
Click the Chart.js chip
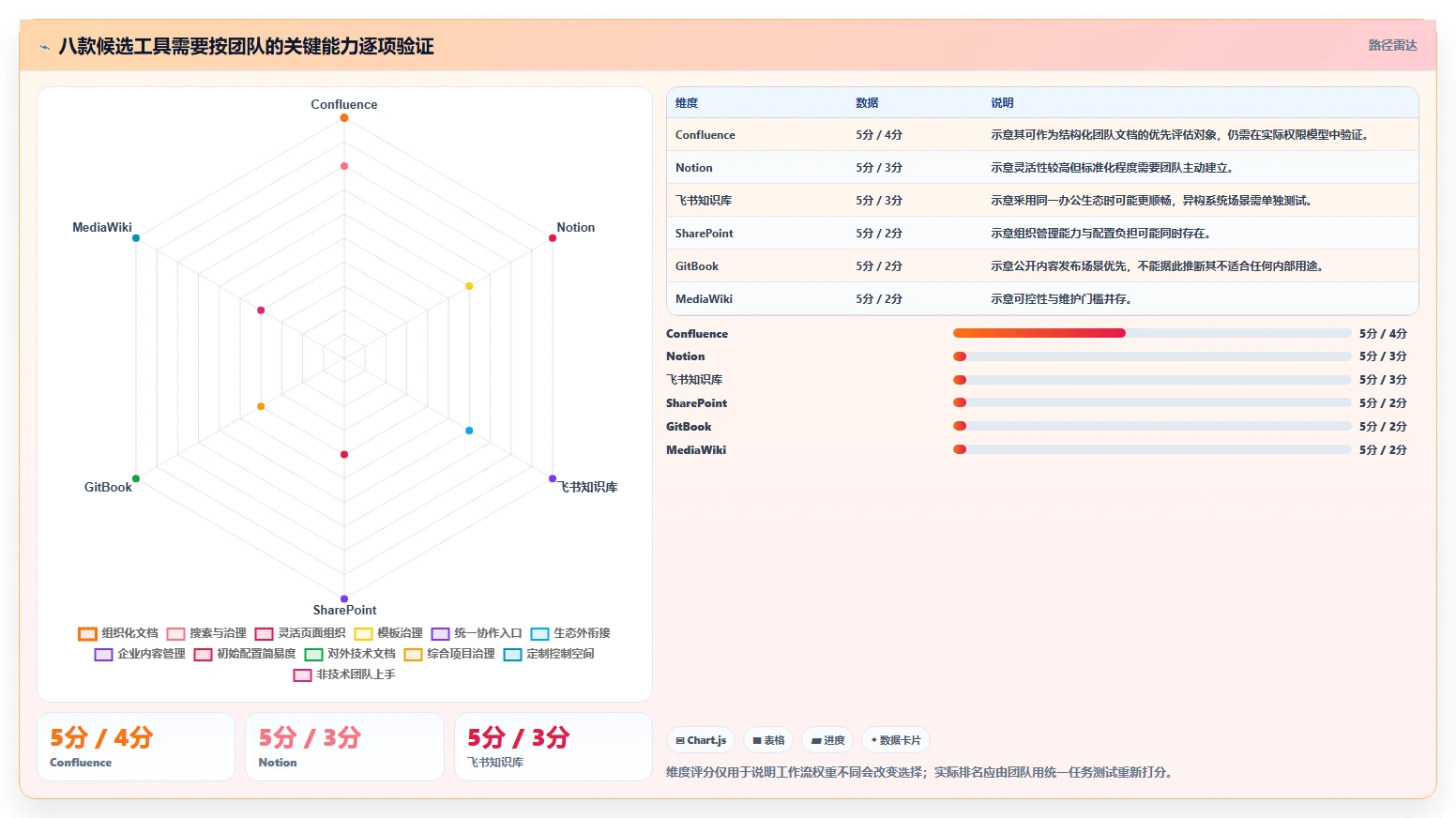[701, 740]
